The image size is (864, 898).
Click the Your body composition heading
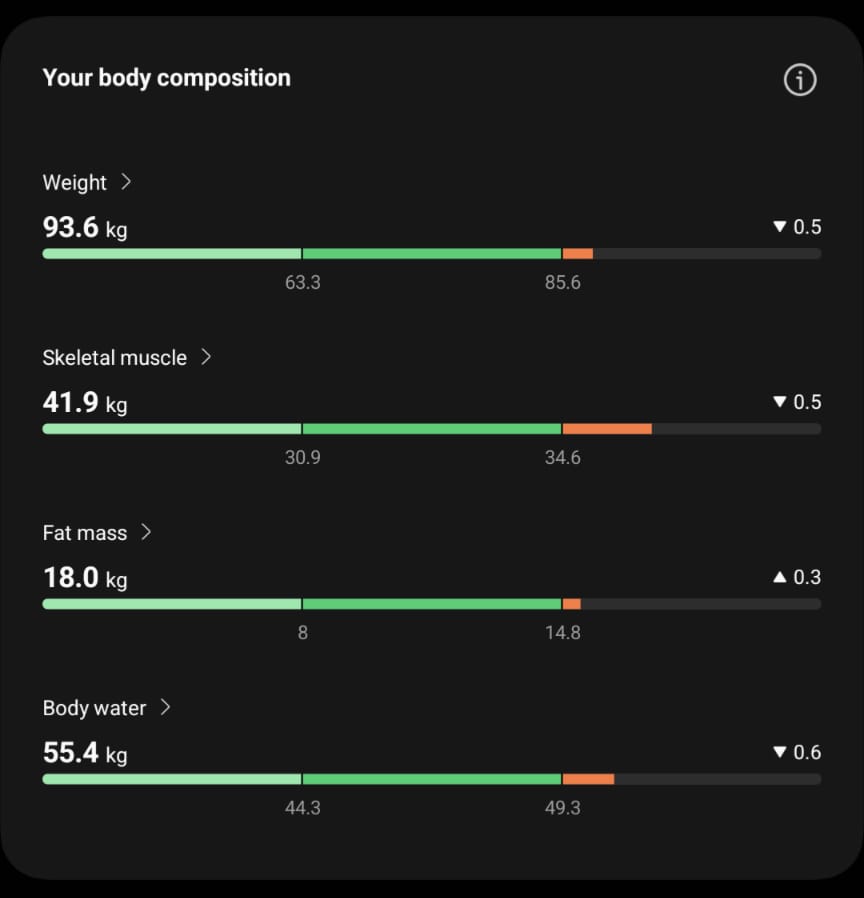[166, 78]
